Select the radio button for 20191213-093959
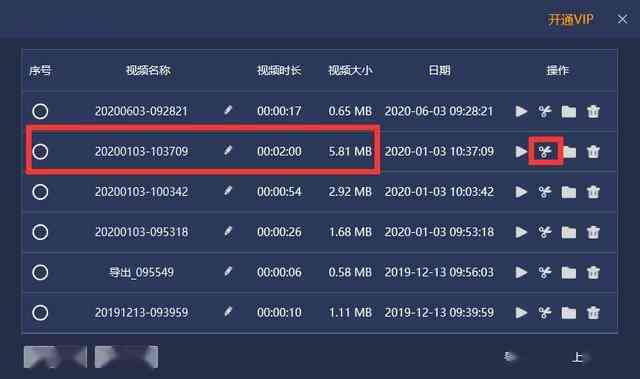This screenshot has height=379, width=640. (x=40, y=313)
